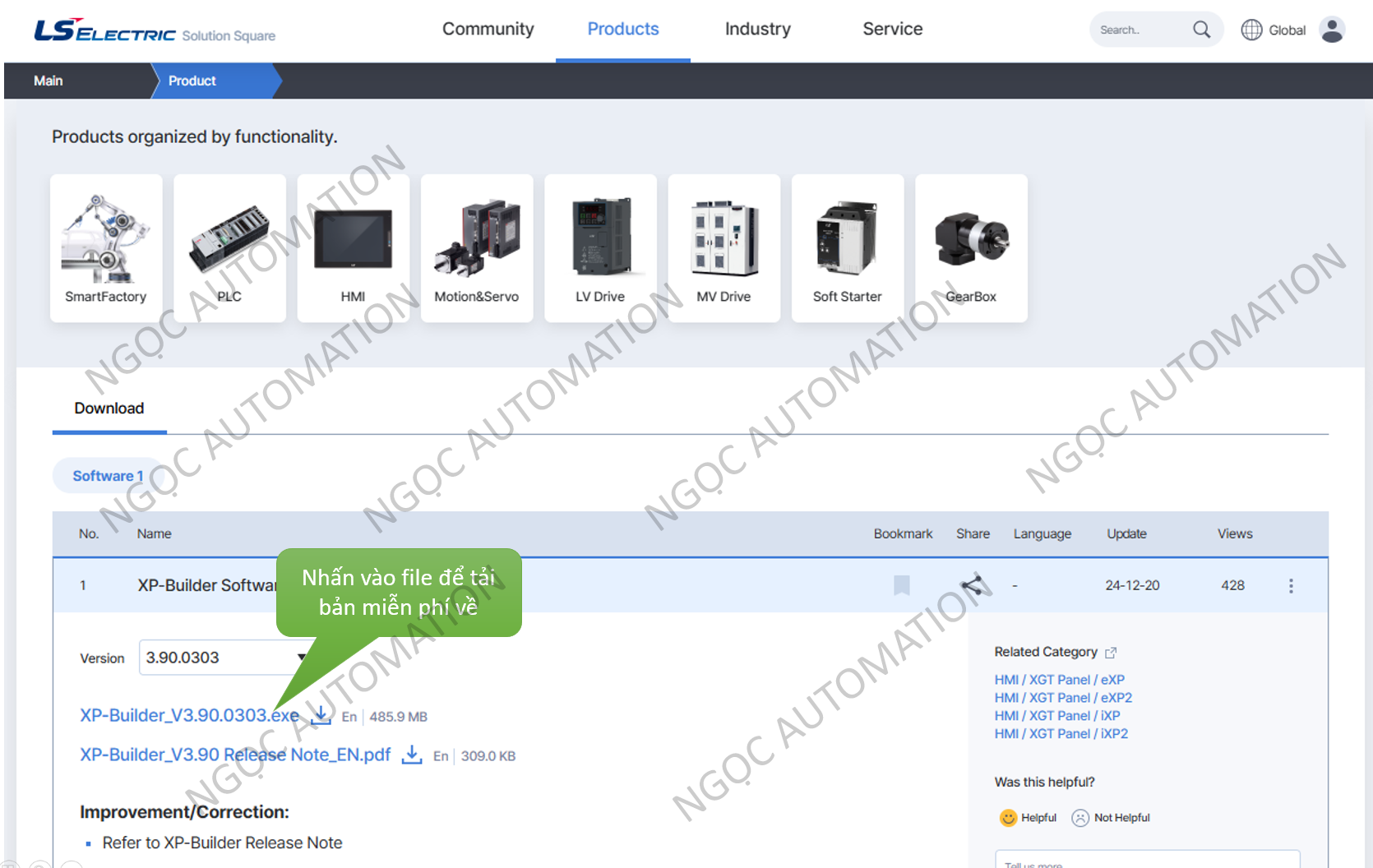Open the user account profile icon
This screenshot has height=868, width=1373.
[x=1332, y=30]
